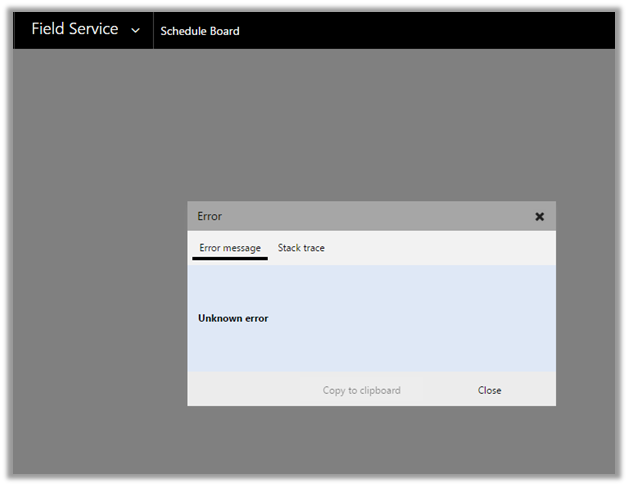The width and height of the screenshot is (628, 486).
Task: Expand the Field Service chevron dropdown
Action: (136, 31)
